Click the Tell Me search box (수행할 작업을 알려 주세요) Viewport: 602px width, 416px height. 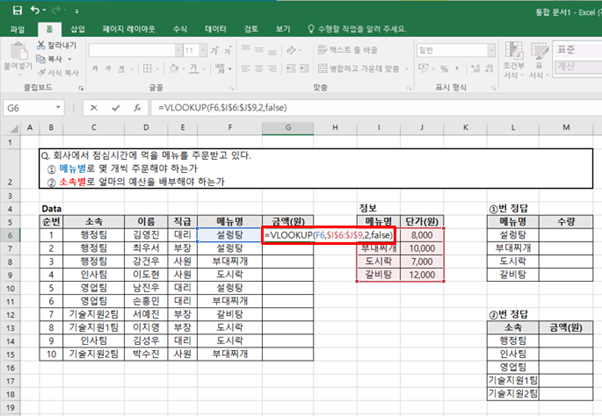point(357,29)
